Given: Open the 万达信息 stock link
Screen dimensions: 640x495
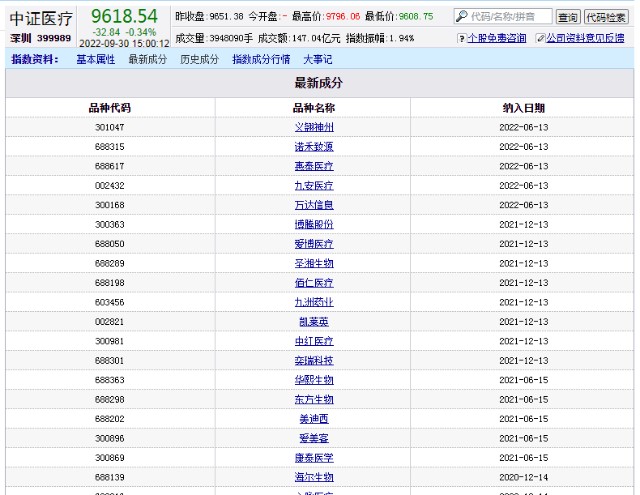Looking at the screenshot, I should (x=313, y=205).
